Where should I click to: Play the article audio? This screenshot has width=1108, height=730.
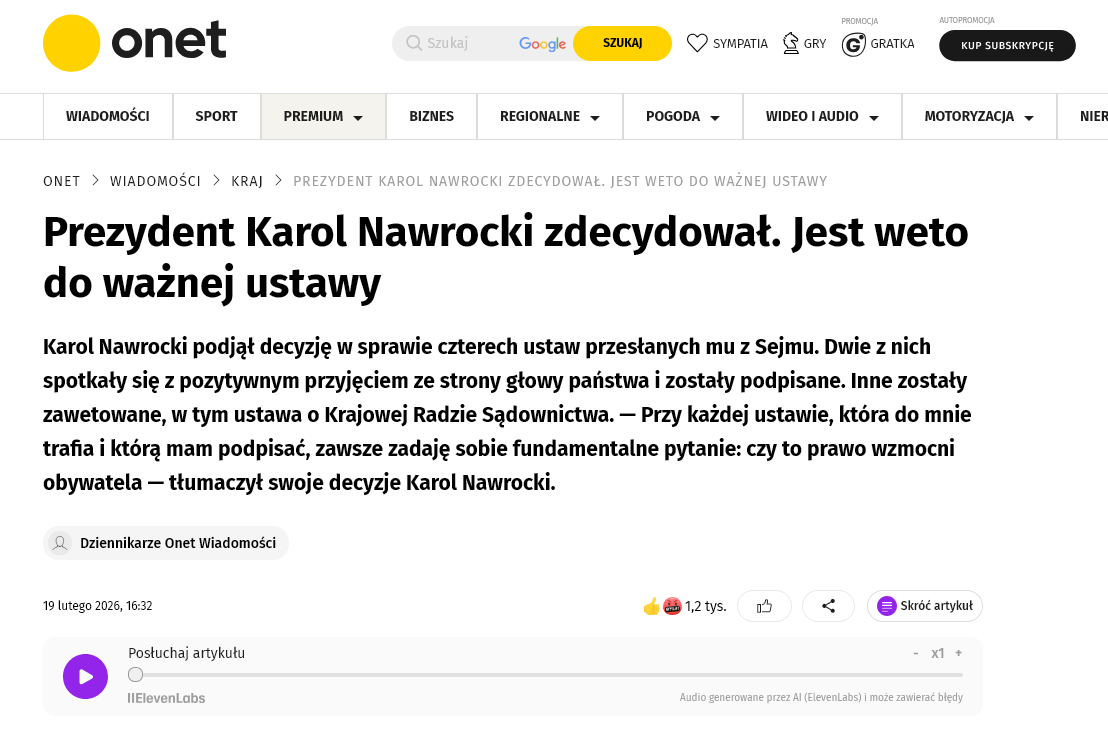(x=85, y=676)
